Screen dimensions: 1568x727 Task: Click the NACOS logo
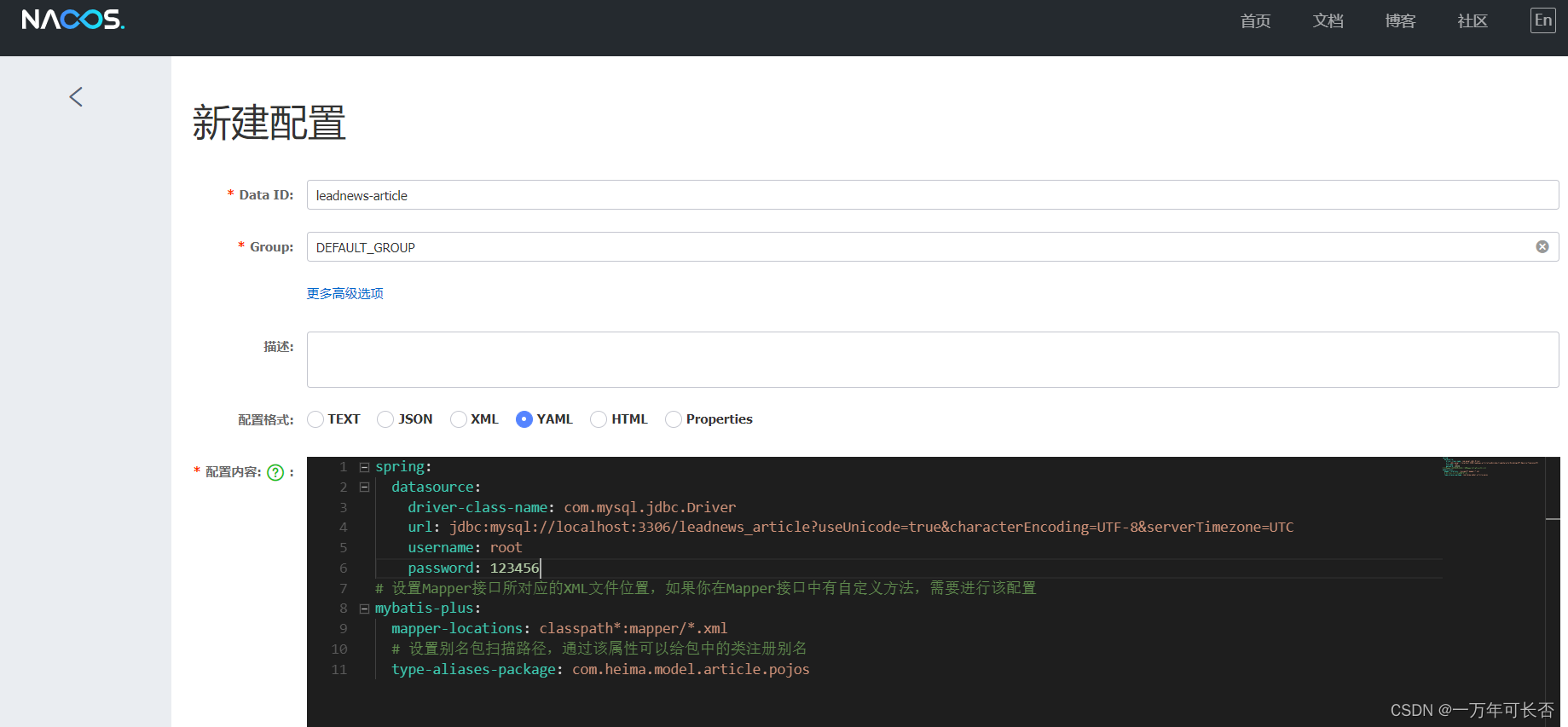73,20
